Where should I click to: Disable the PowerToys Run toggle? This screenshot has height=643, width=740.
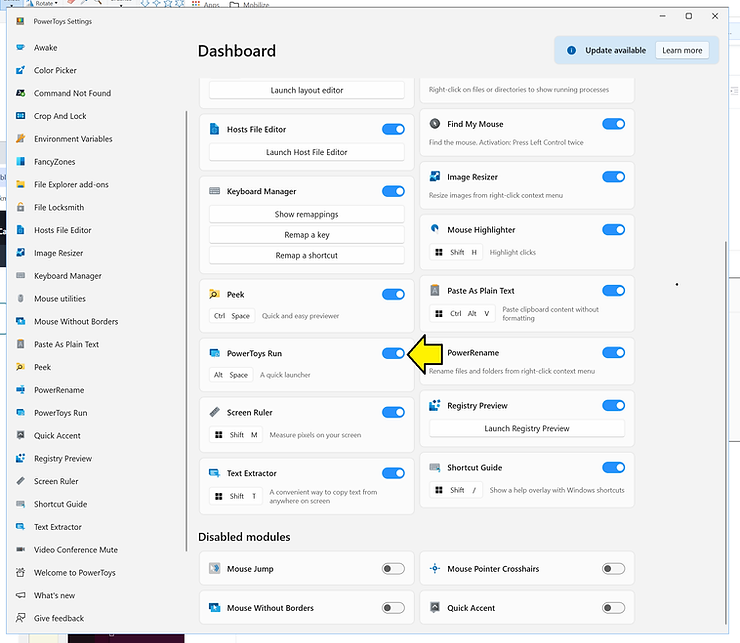(393, 353)
